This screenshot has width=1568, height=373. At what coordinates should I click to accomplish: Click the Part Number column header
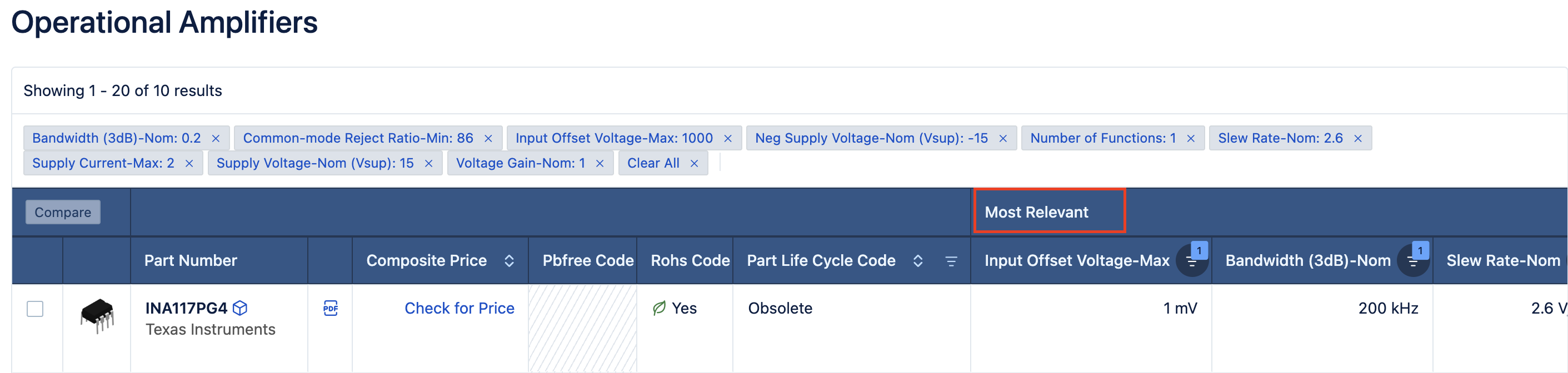191,261
